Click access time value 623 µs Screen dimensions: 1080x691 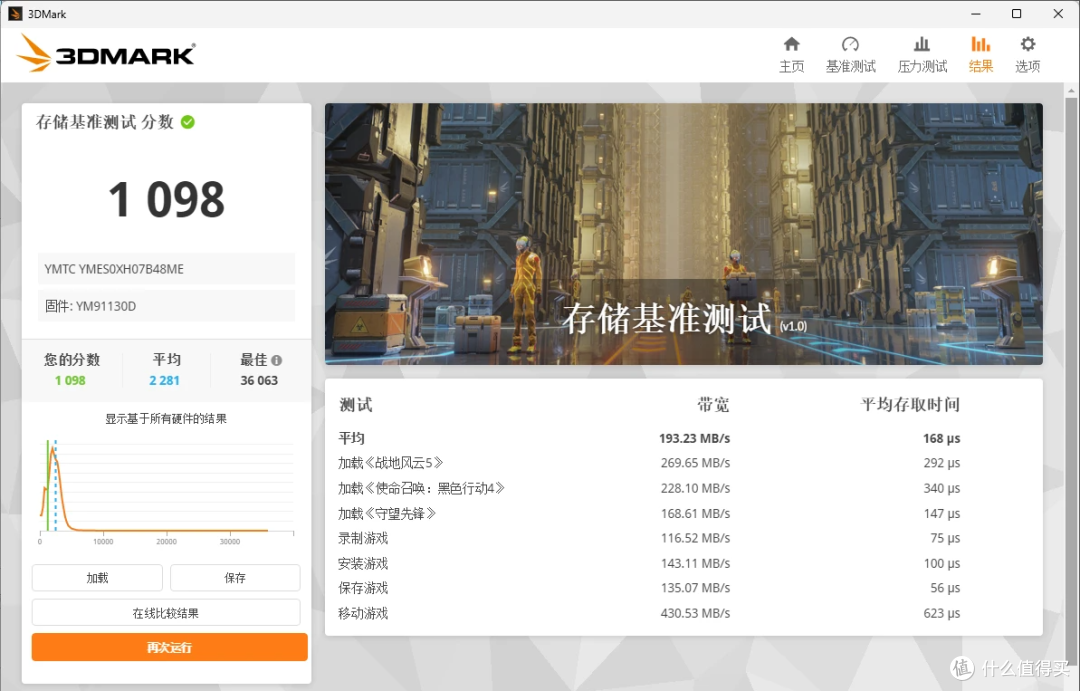[942, 613]
